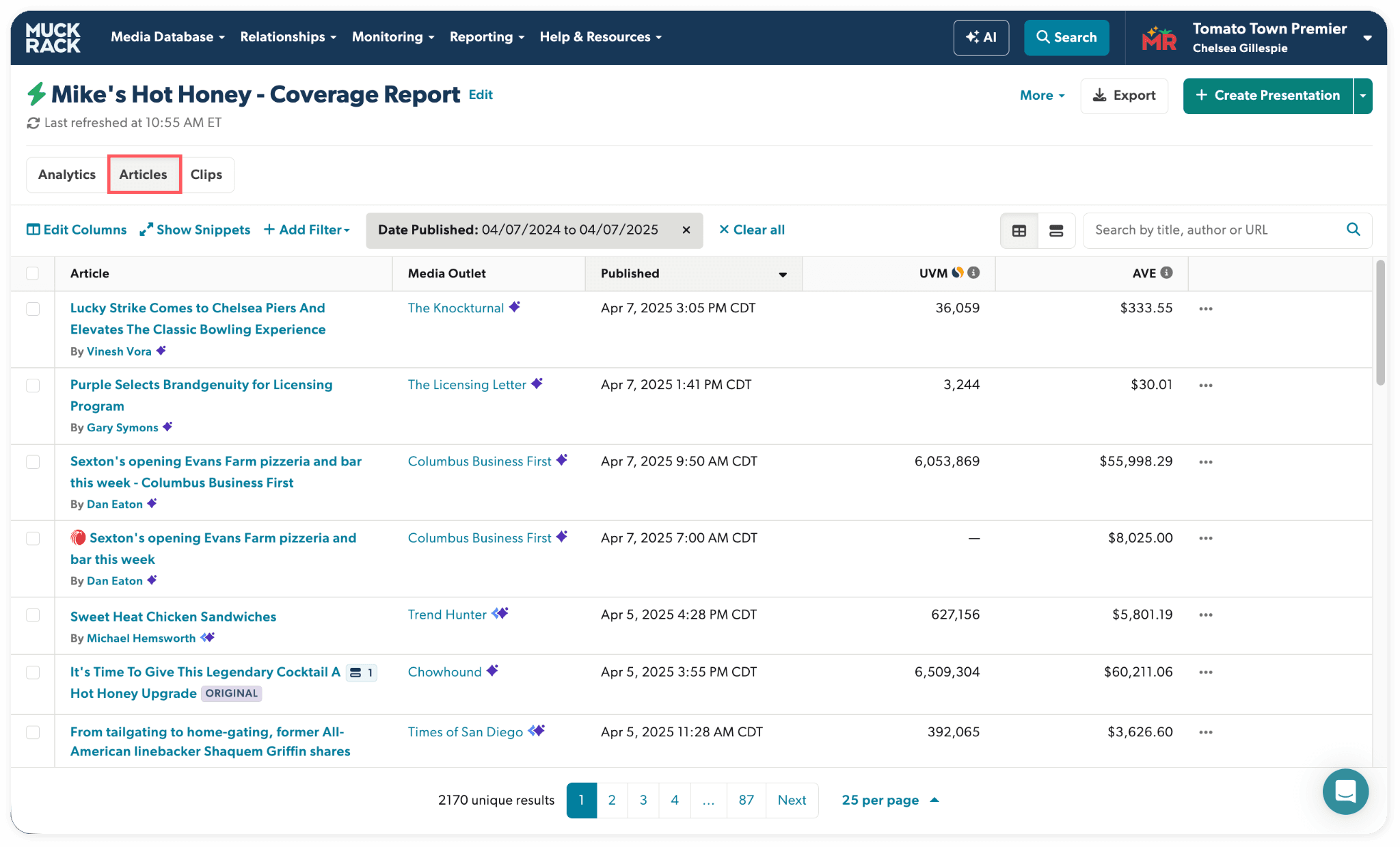This screenshot has height=847, width=1400.
Task: Sort by the Published column arrow
Action: pos(783,274)
